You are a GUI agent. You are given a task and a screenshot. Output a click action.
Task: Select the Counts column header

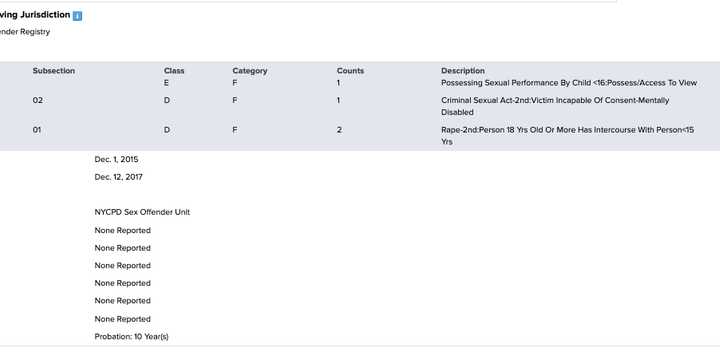(x=350, y=71)
